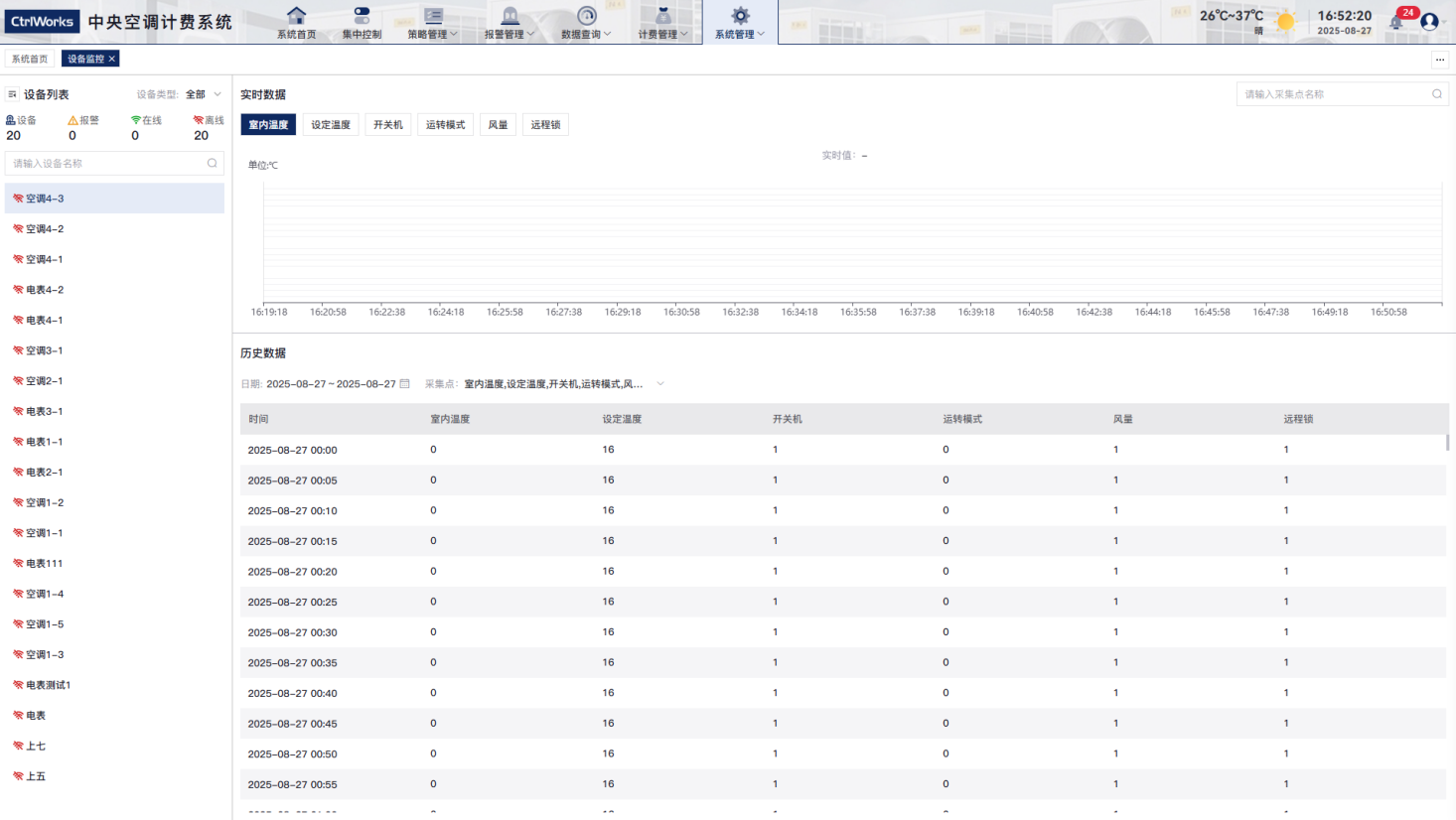This screenshot has width=1456, height=820.
Task: Click the calendar icon beside the date range
Action: (404, 384)
